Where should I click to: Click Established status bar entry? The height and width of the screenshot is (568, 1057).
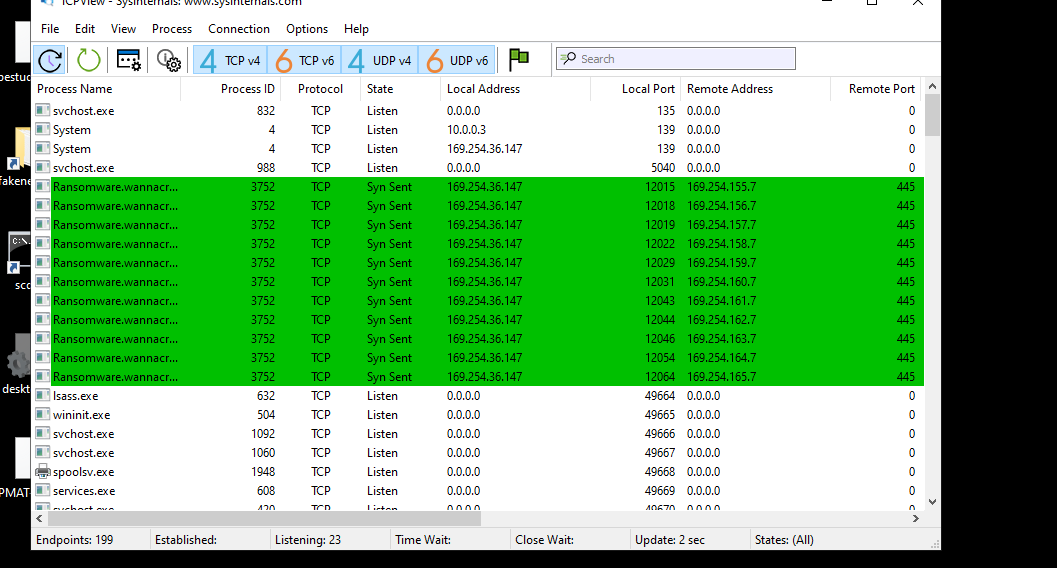point(186,540)
